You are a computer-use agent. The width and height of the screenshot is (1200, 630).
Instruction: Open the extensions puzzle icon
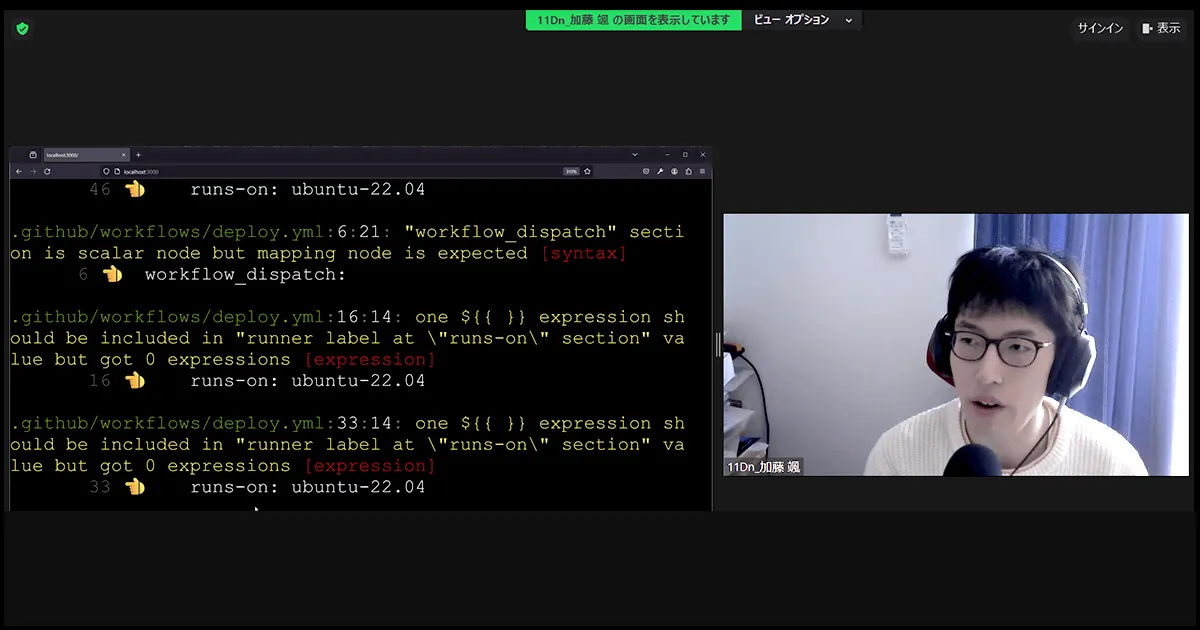688,171
